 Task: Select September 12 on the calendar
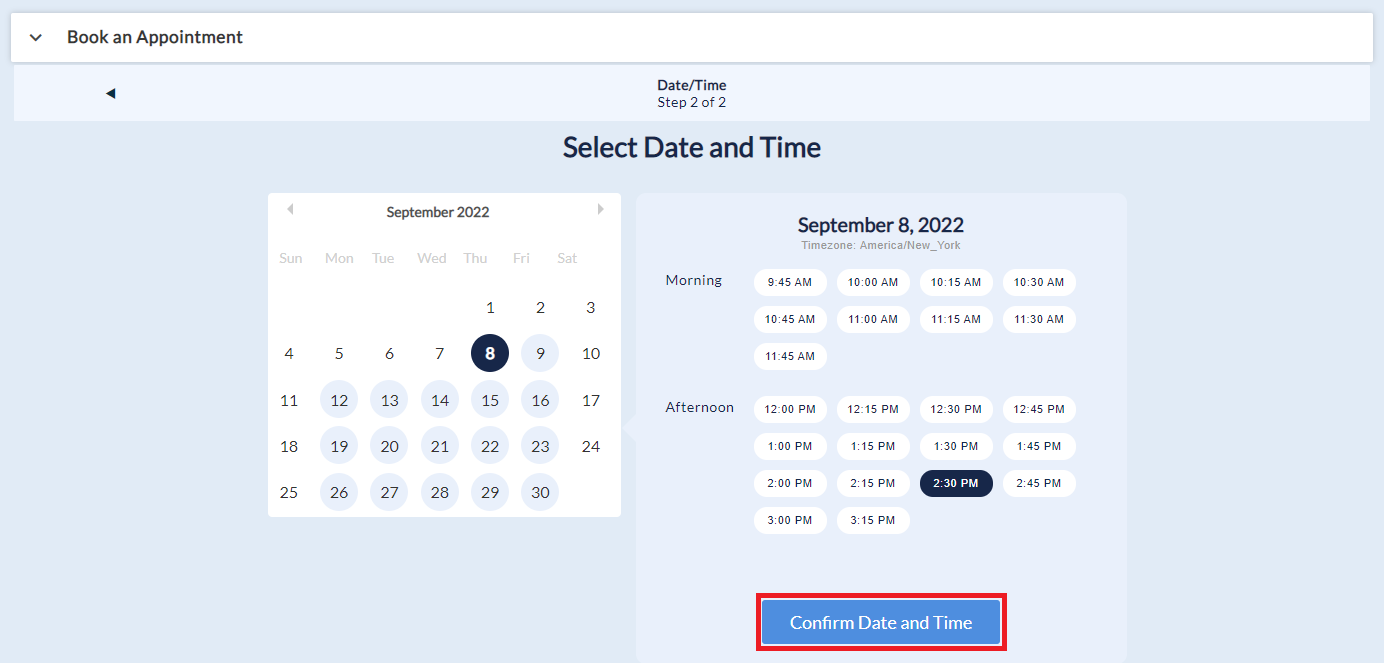pyautogui.click(x=339, y=400)
